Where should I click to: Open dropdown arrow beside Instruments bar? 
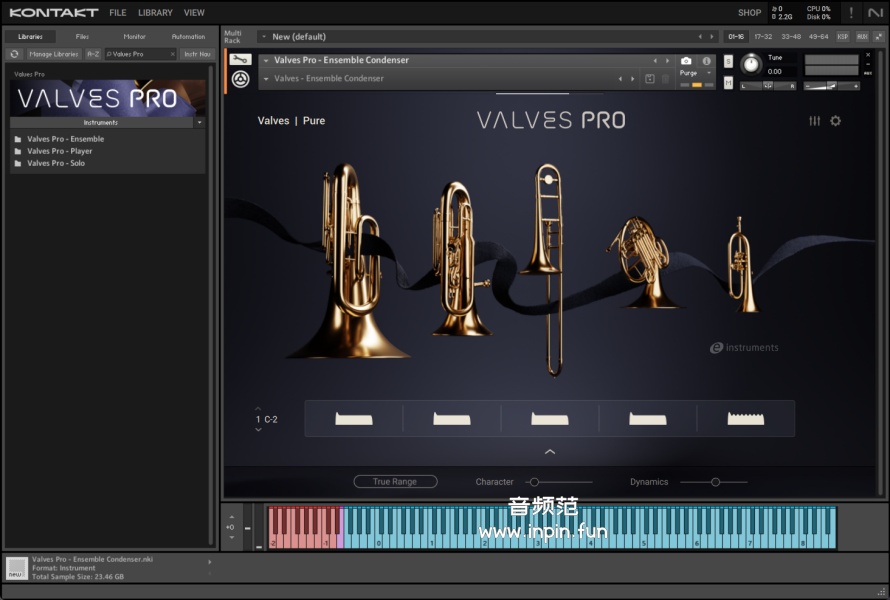tap(200, 123)
